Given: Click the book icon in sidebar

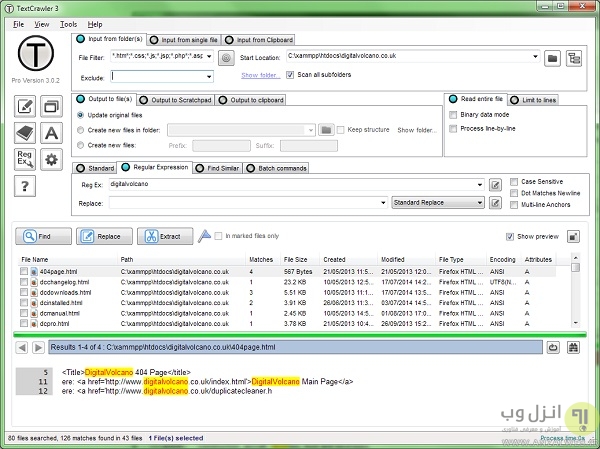Looking at the screenshot, I should pos(24,132).
